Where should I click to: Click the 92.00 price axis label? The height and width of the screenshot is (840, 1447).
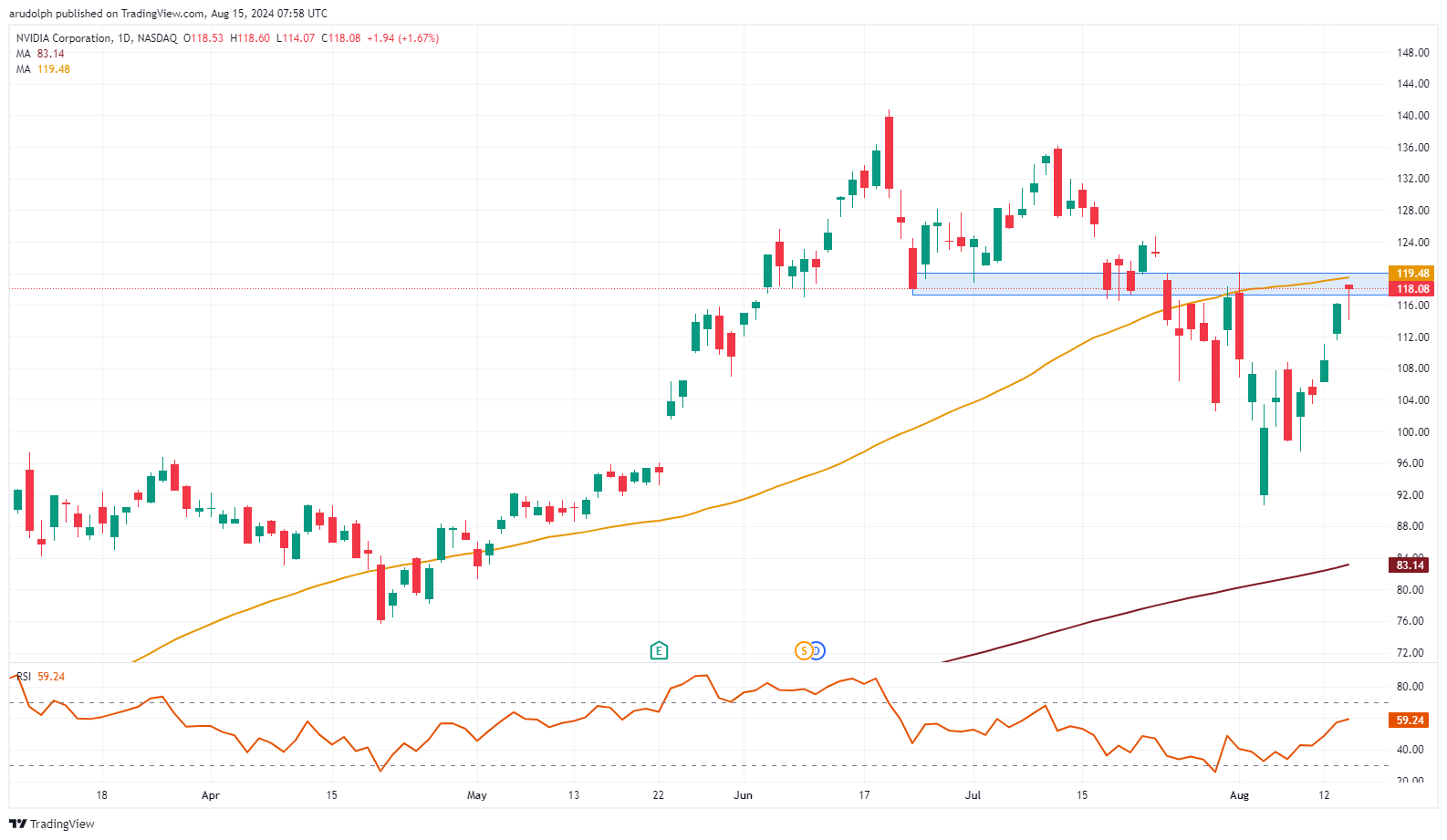[x=1411, y=495]
